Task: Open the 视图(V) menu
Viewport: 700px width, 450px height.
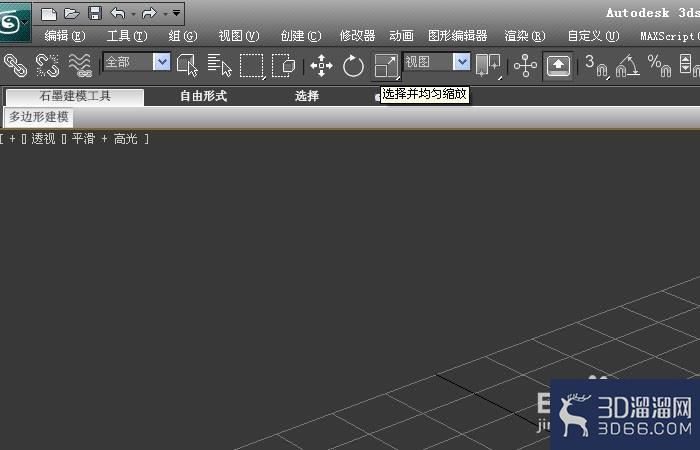Action: click(x=239, y=36)
